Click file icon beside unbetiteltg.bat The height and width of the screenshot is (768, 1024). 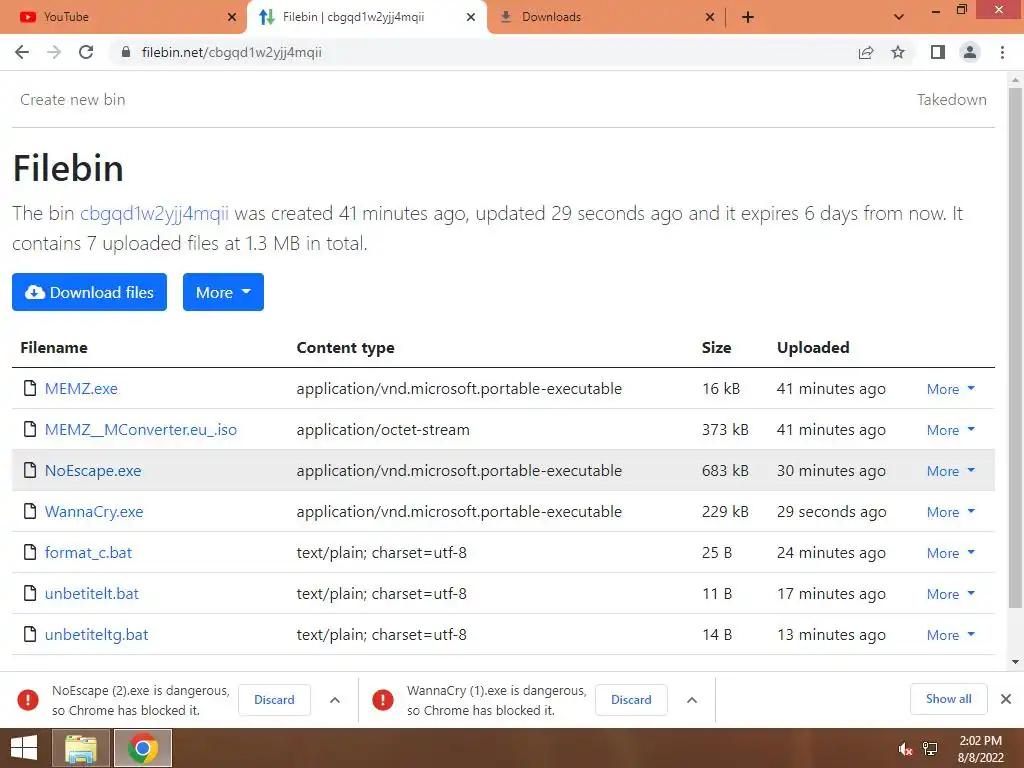[29, 634]
